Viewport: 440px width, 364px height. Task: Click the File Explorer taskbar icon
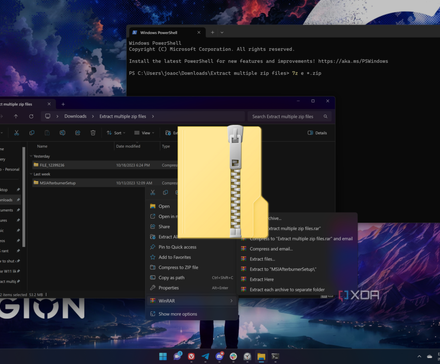coord(261,356)
